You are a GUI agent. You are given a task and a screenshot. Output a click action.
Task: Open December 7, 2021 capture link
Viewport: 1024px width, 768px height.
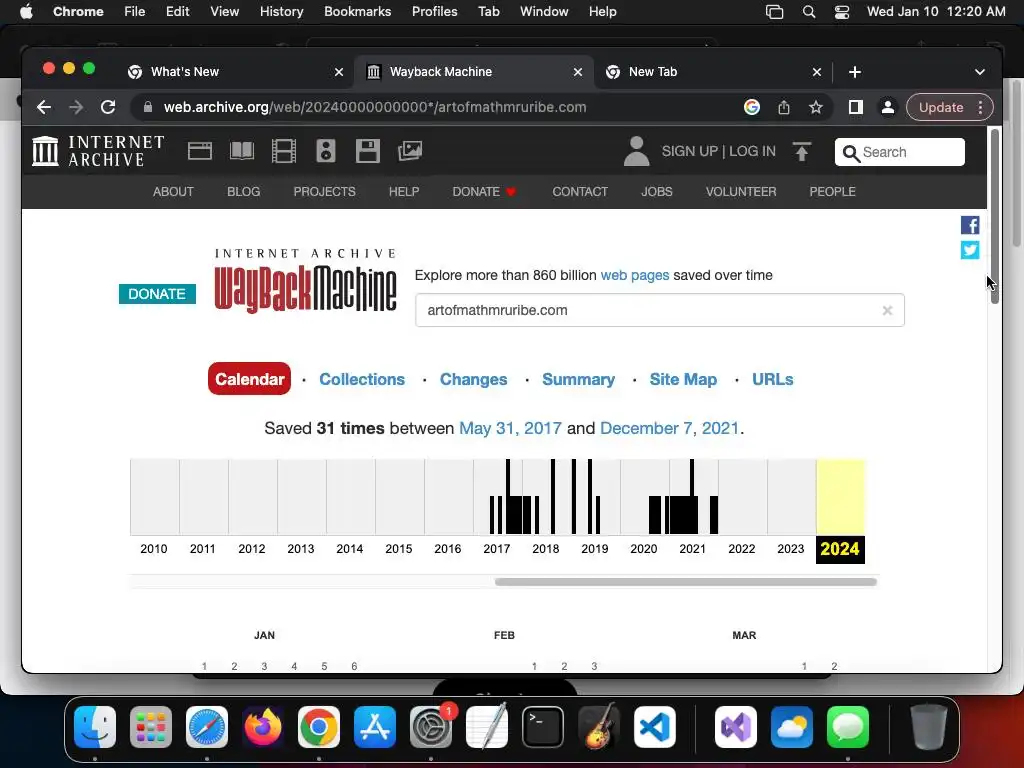pos(669,428)
